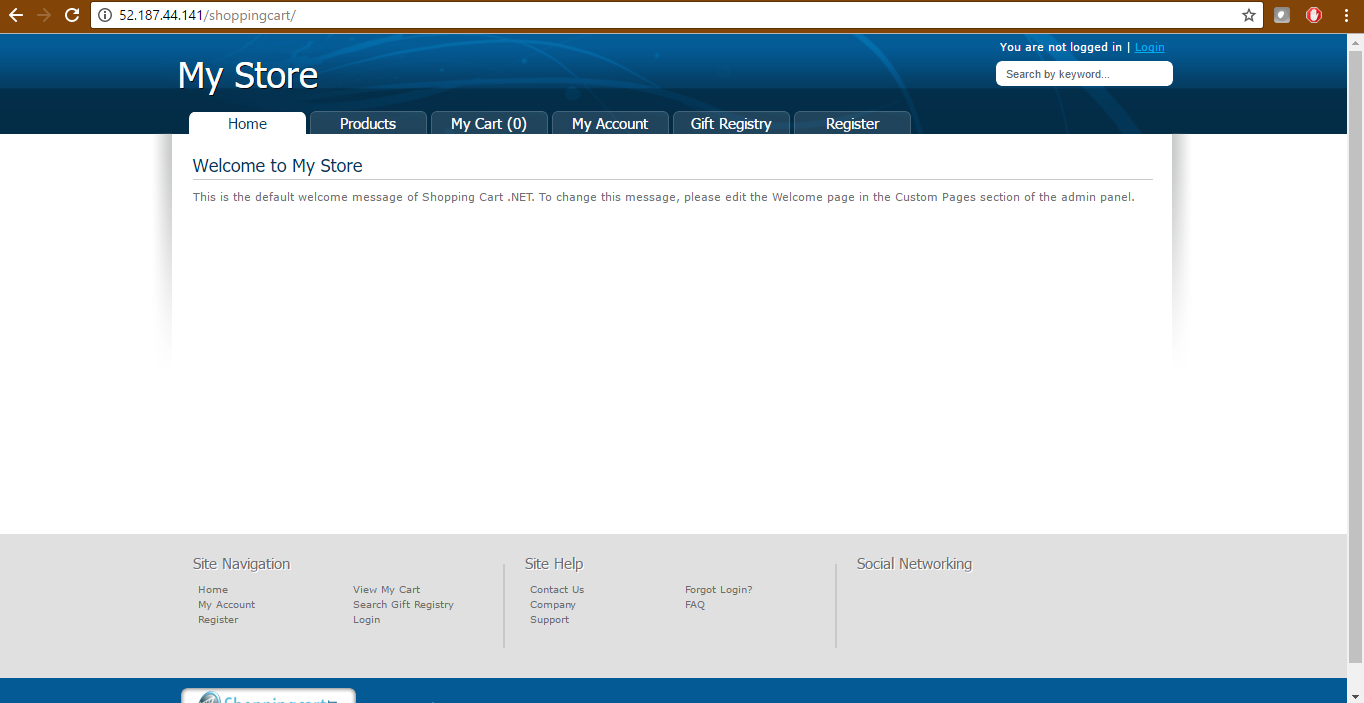The width and height of the screenshot is (1364, 703).
Task: Click the Login link in the header
Action: pos(1149,47)
